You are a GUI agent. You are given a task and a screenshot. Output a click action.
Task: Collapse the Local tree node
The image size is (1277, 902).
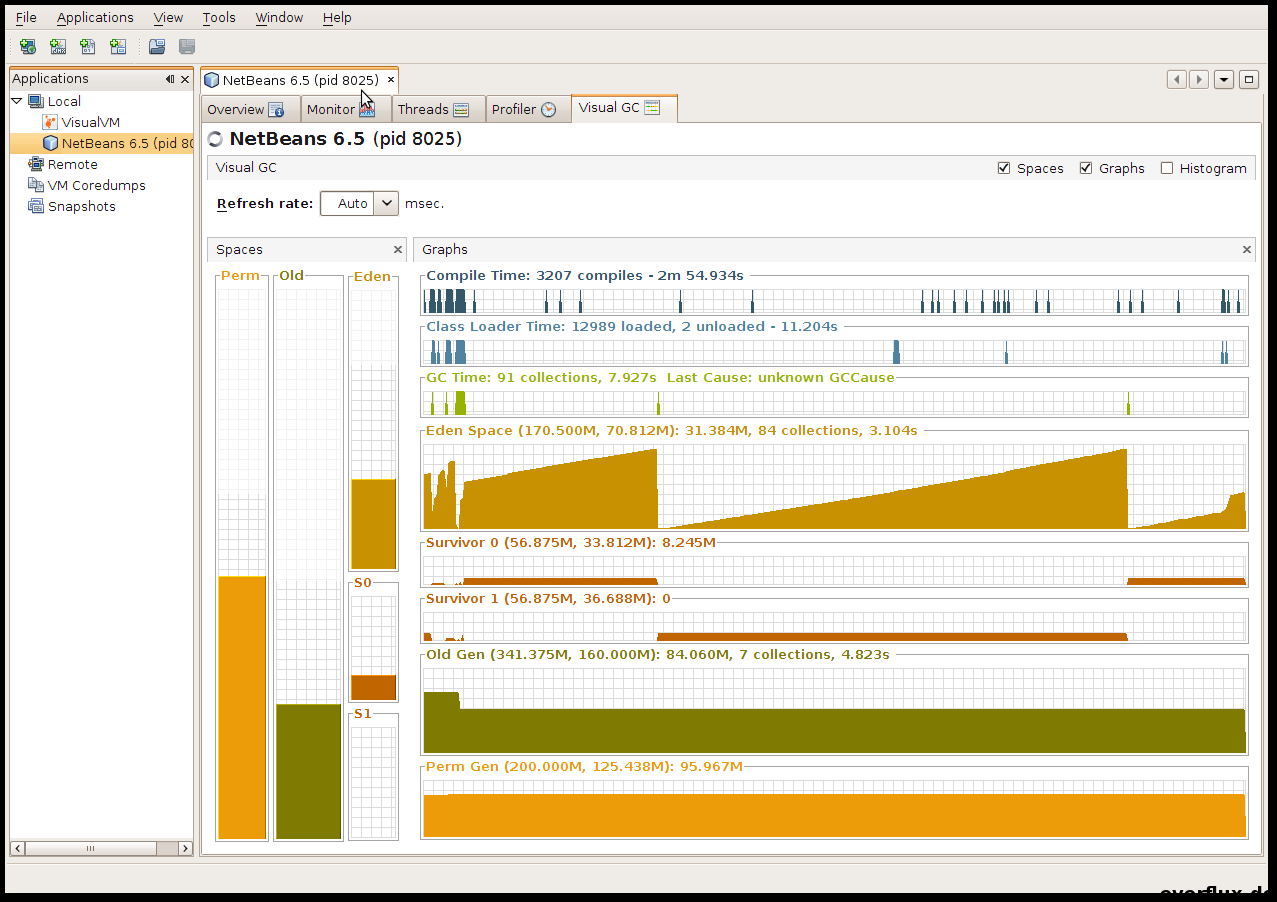coord(17,101)
